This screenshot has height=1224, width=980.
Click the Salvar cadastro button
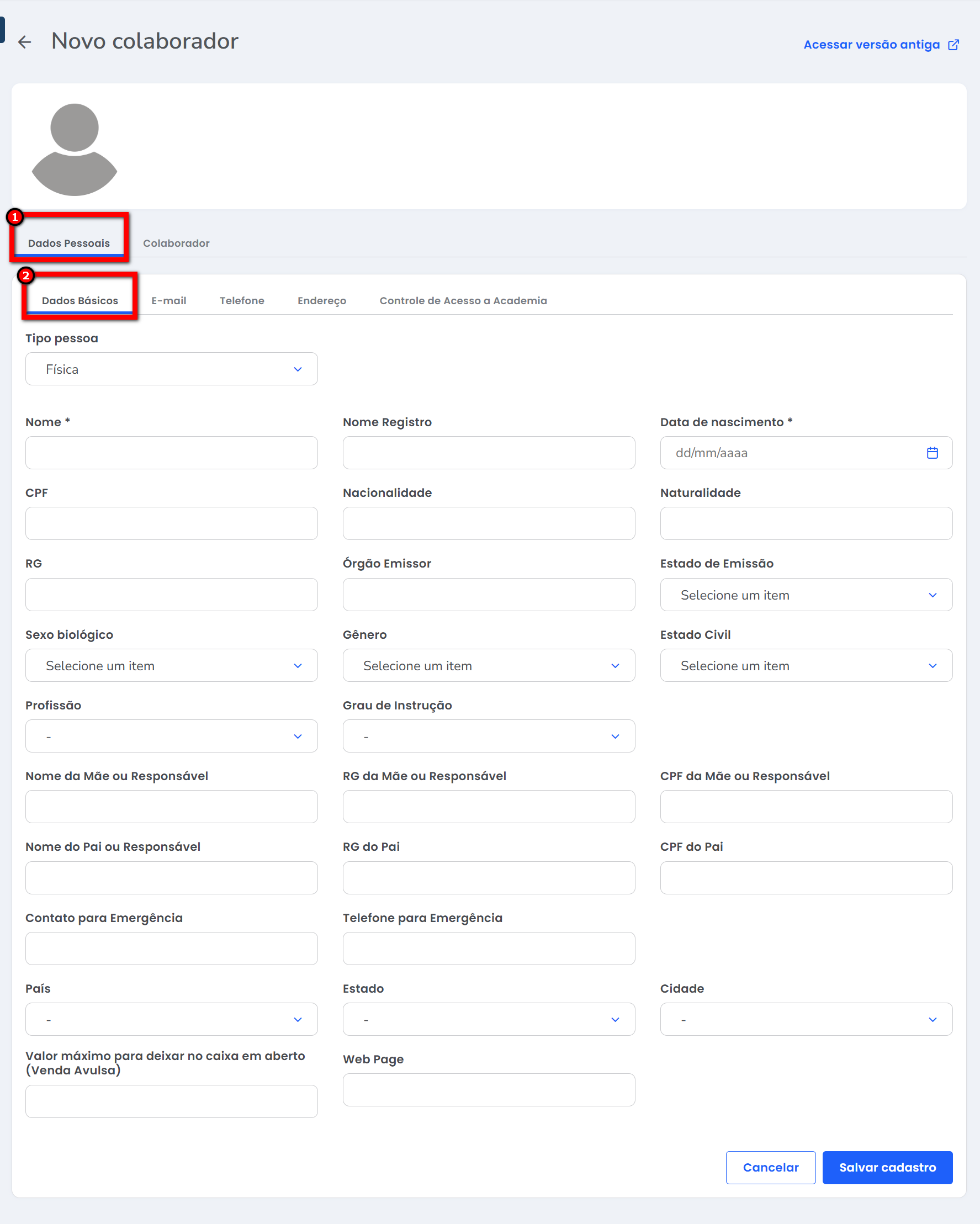(887, 1167)
